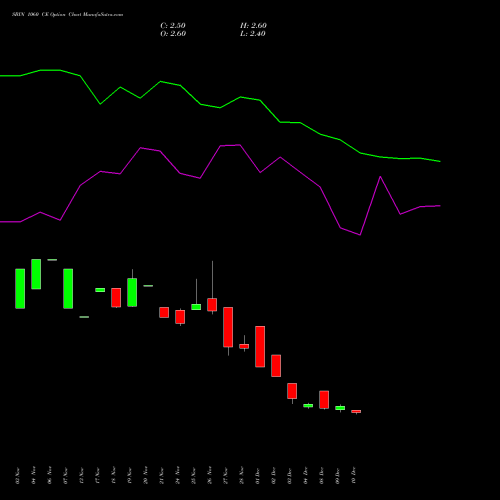Select the 28 Nov date label
Image resolution: width=500 pixels, height=500 pixels.
pos(242,475)
